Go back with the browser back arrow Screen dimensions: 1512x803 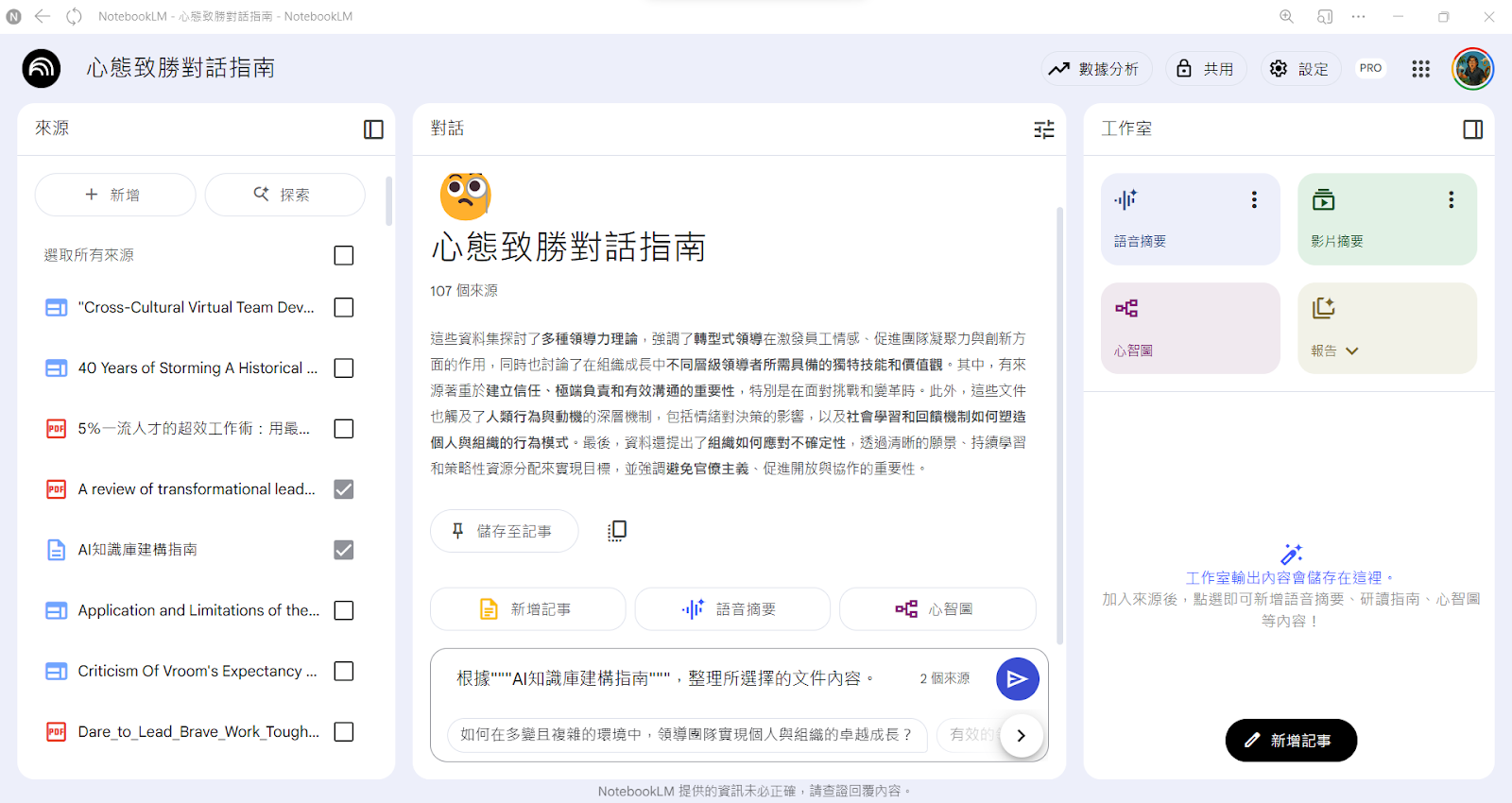(x=43, y=16)
